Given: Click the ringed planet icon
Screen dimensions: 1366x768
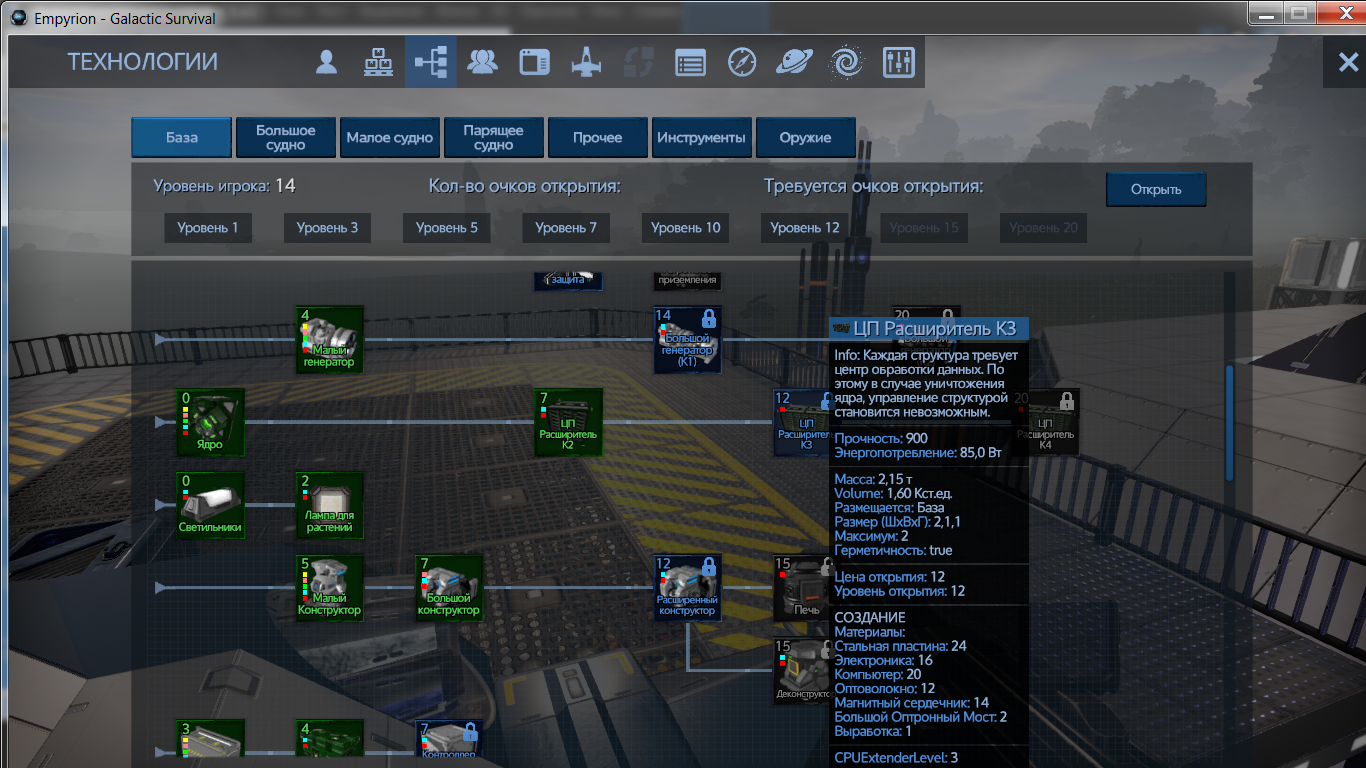Looking at the screenshot, I should (x=794, y=62).
